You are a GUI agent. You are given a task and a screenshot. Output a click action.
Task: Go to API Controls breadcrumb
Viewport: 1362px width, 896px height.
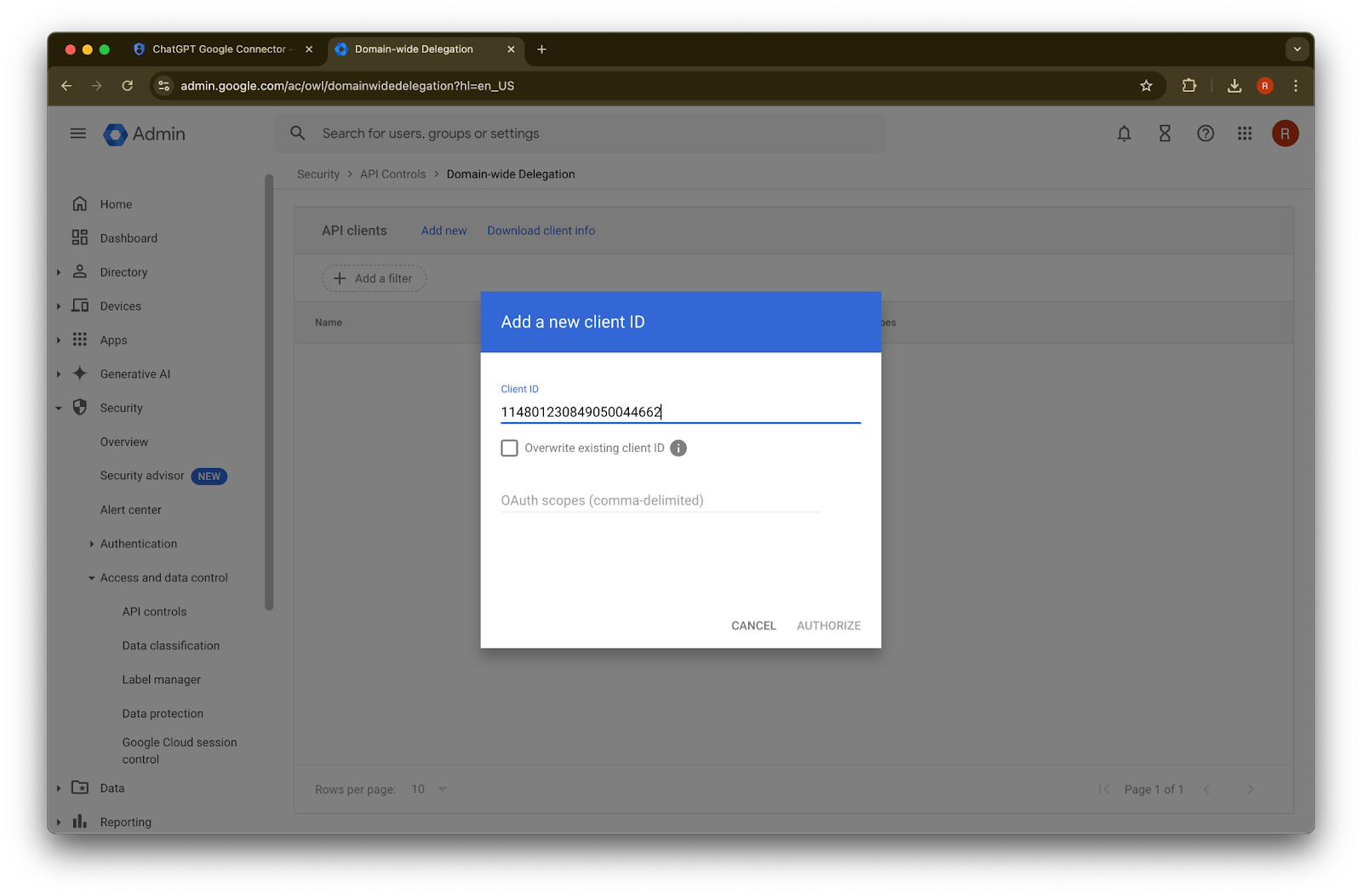point(393,174)
